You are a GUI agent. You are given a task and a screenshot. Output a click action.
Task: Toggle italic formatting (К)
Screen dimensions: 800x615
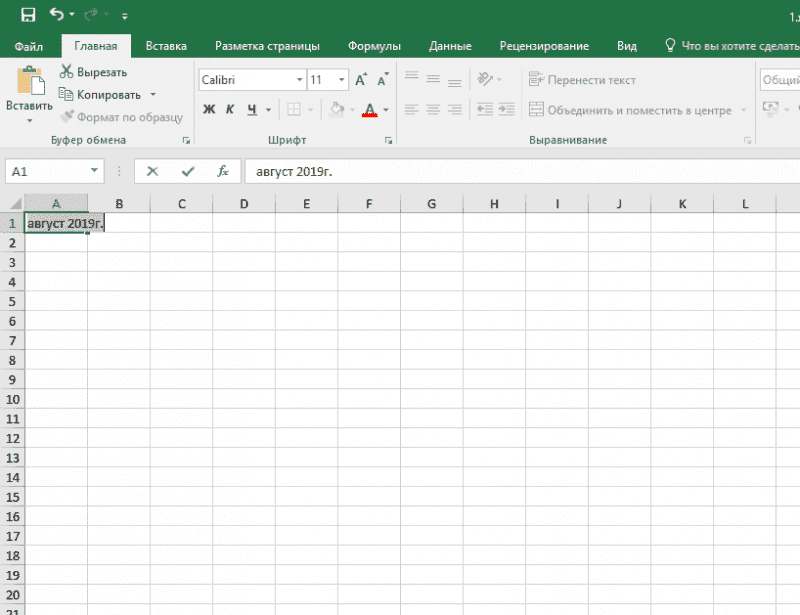click(230, 110)
